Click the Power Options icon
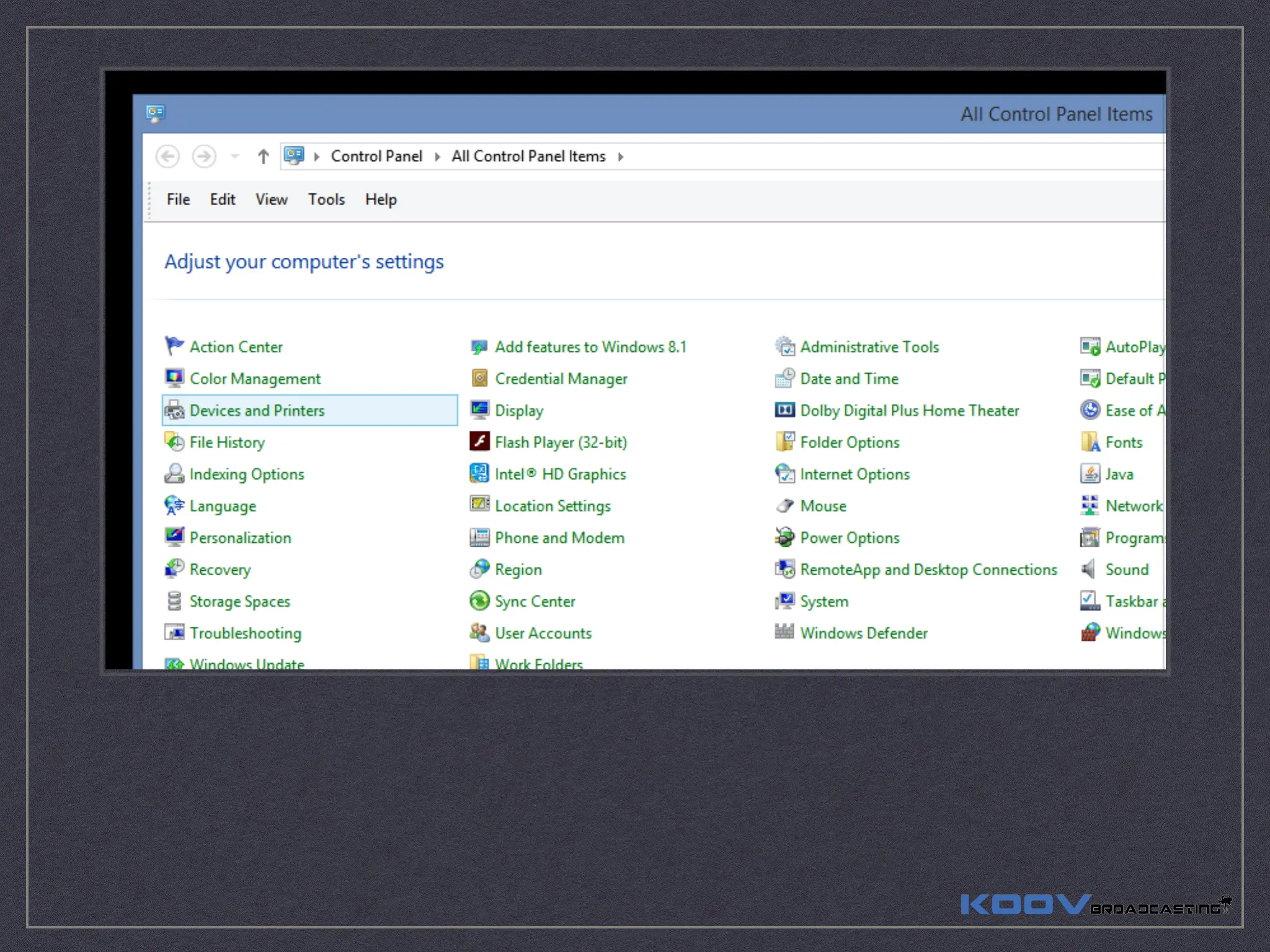The width and height of the screenshot is (1270, 952). click(784, 537)
